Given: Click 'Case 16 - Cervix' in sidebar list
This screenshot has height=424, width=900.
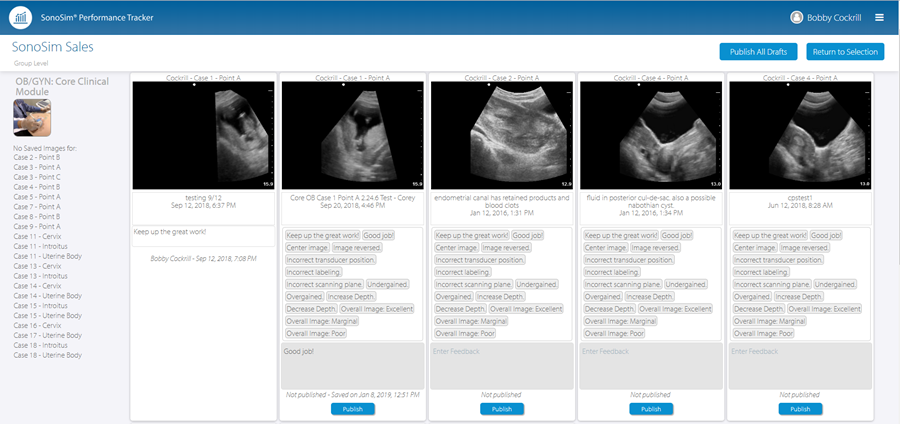Looking at the screenshot, I should point(37,325).
